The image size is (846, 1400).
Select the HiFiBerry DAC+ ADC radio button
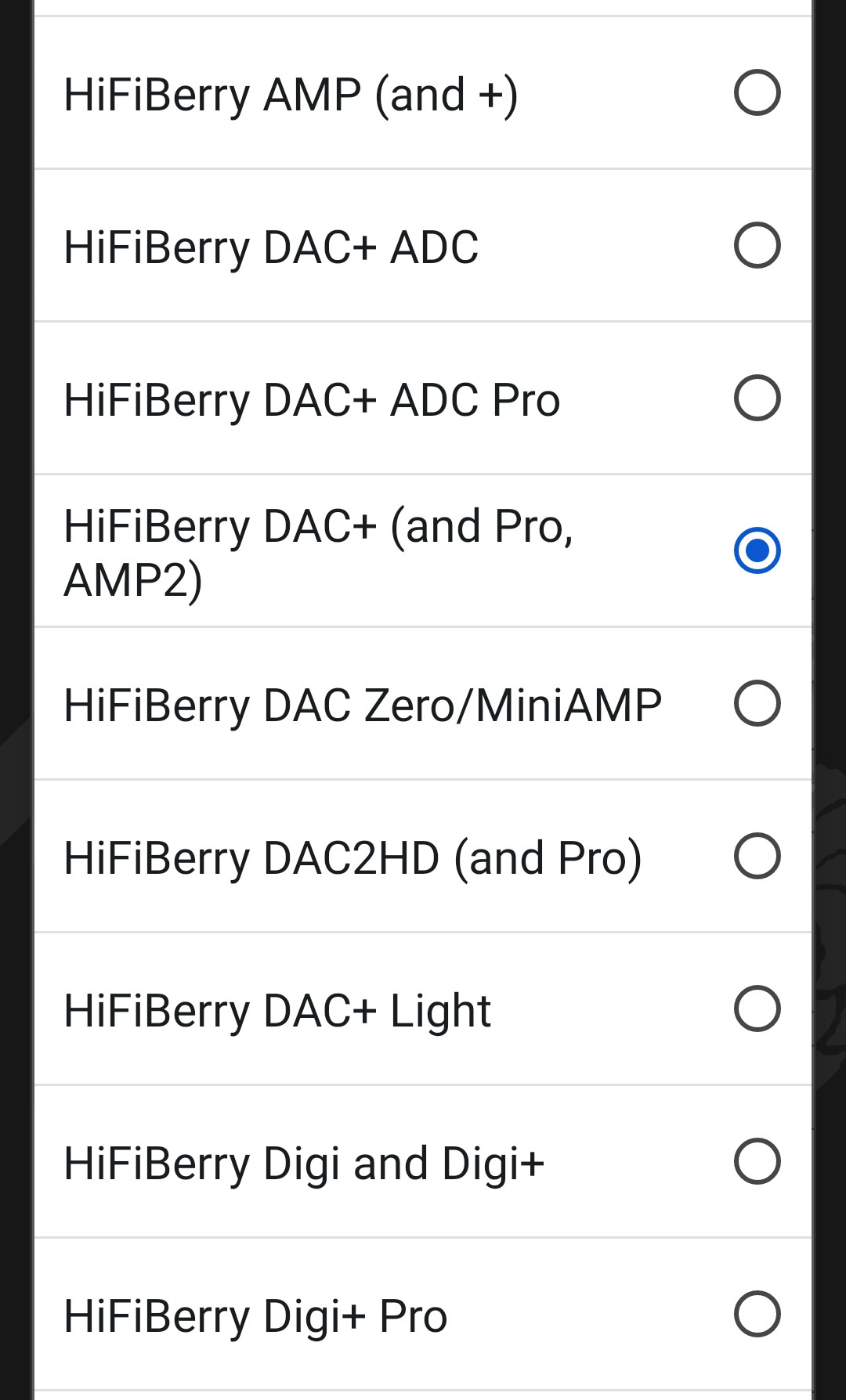click(757, 246)
